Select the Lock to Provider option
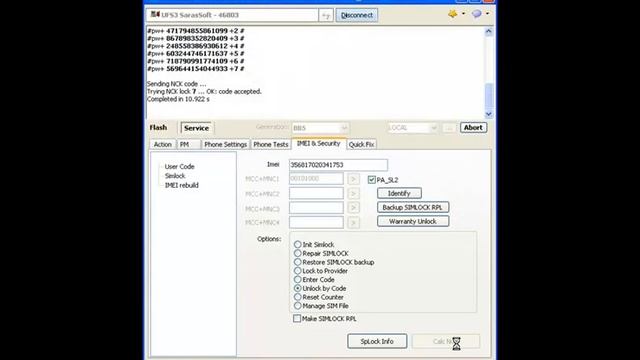Screen dimensions: 640x360 pos(298,271)
